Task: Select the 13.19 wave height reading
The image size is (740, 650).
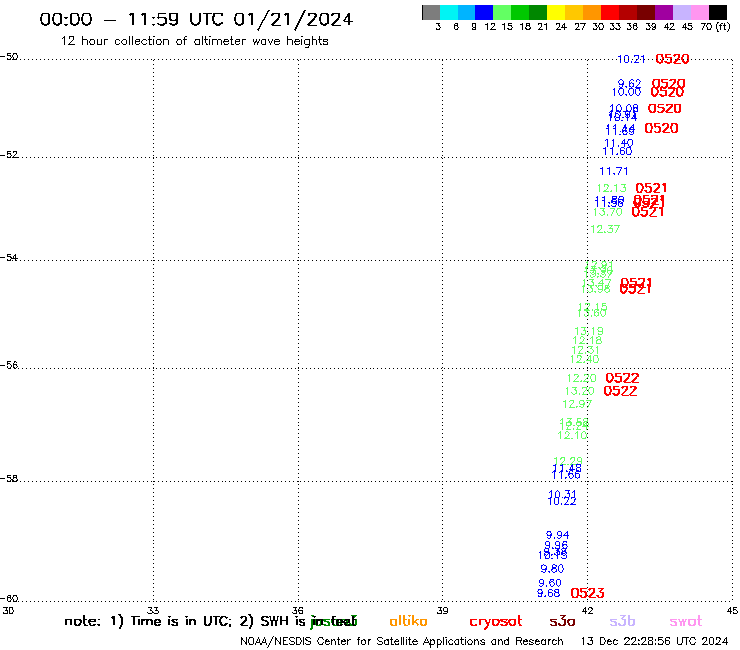Action: [589, 331]
